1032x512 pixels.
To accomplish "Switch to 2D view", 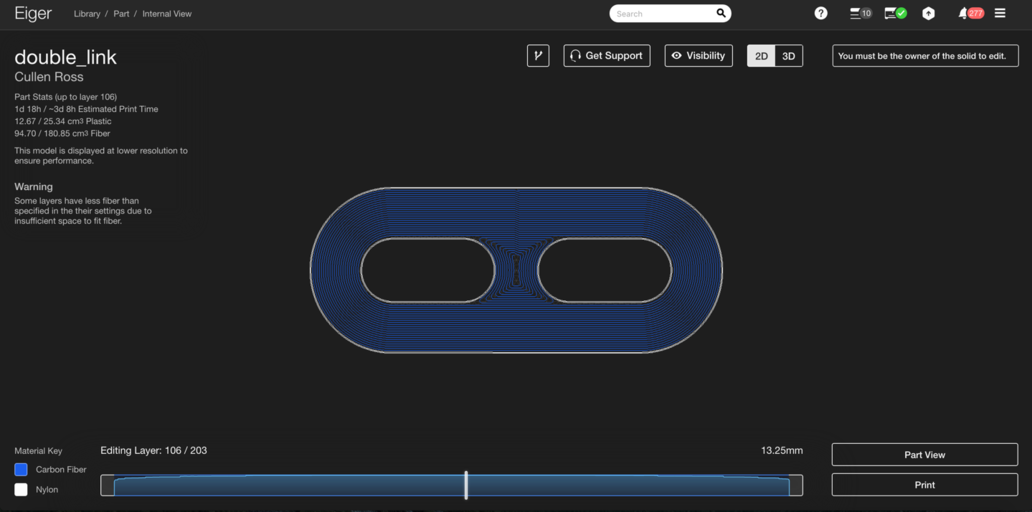I will [761, 56].
